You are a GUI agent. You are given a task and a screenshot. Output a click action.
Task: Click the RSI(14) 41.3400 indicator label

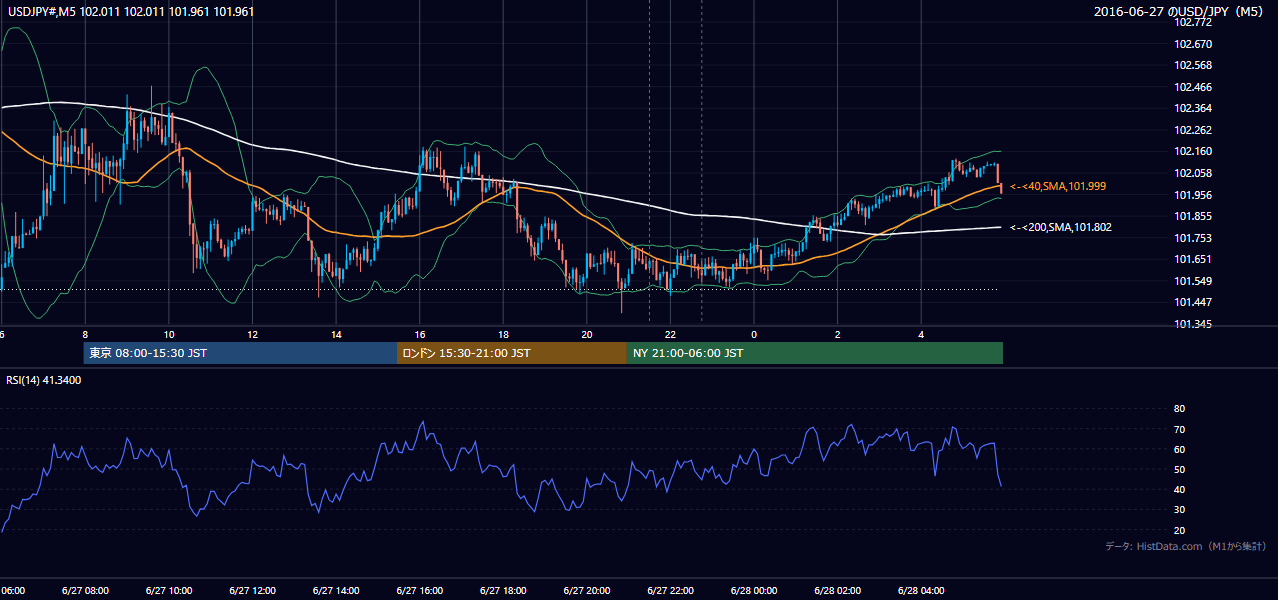pos(44,380)
